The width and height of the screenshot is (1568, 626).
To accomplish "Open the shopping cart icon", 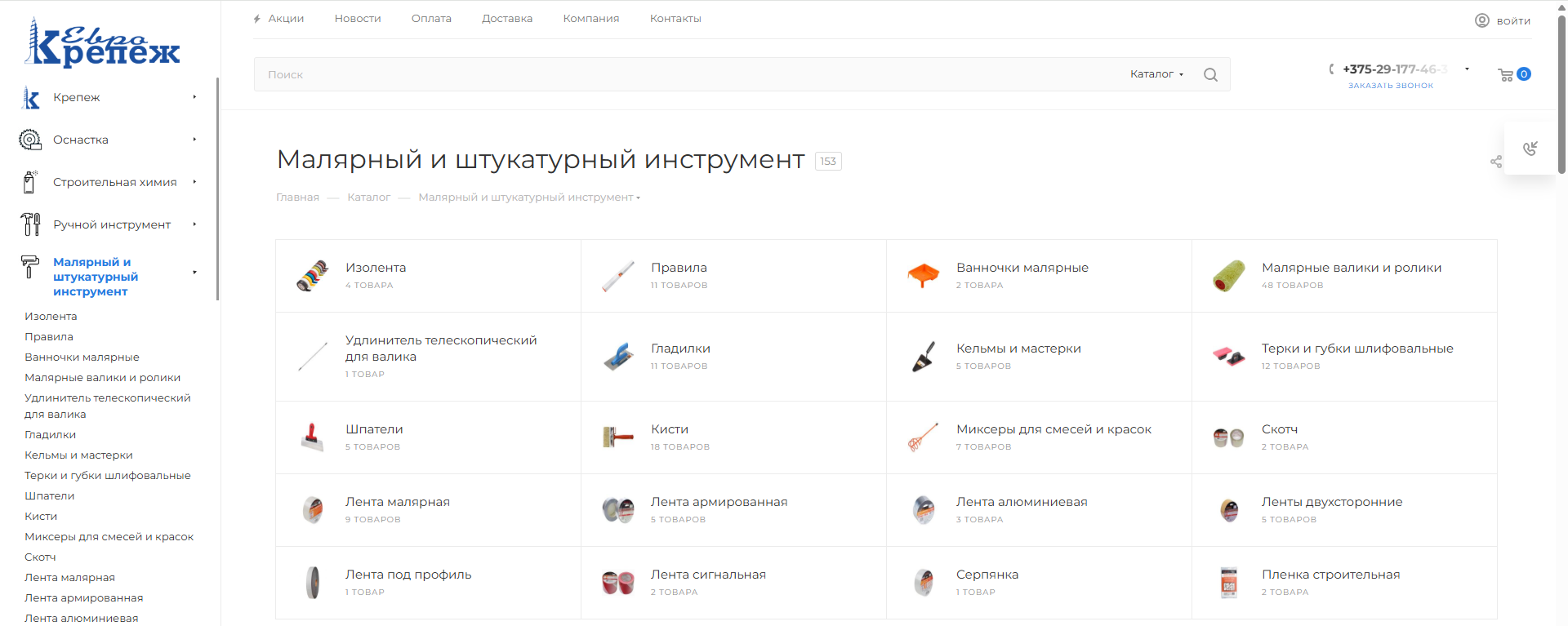I will (x=1505, y=75).
